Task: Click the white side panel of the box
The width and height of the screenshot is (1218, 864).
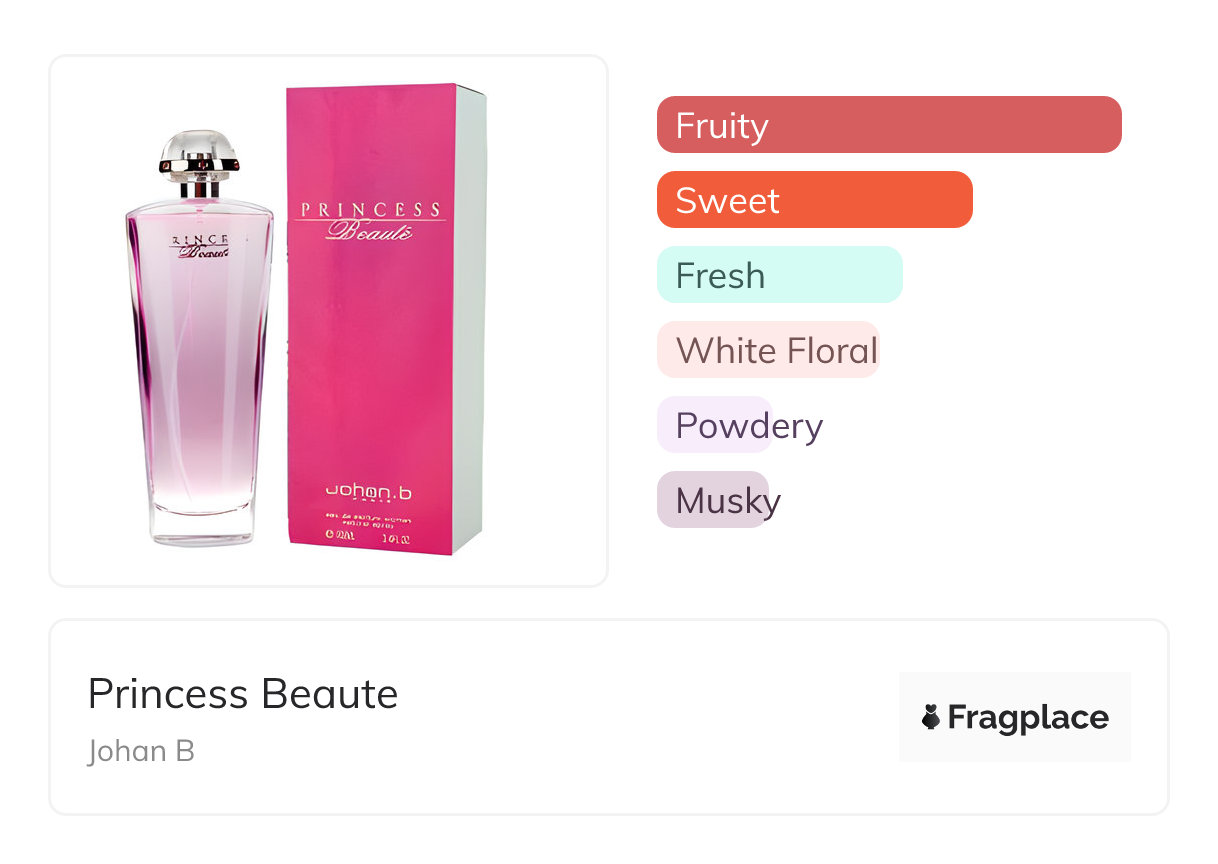Action: (x=469, y=320)
